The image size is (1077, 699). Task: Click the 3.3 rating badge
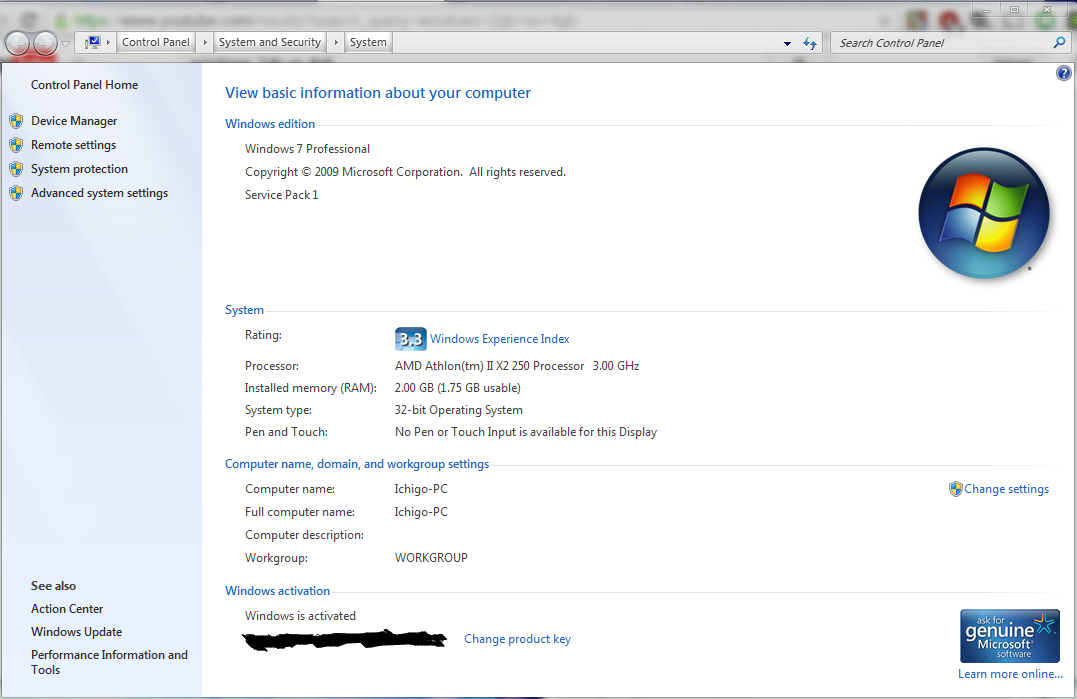click(411, 339)
